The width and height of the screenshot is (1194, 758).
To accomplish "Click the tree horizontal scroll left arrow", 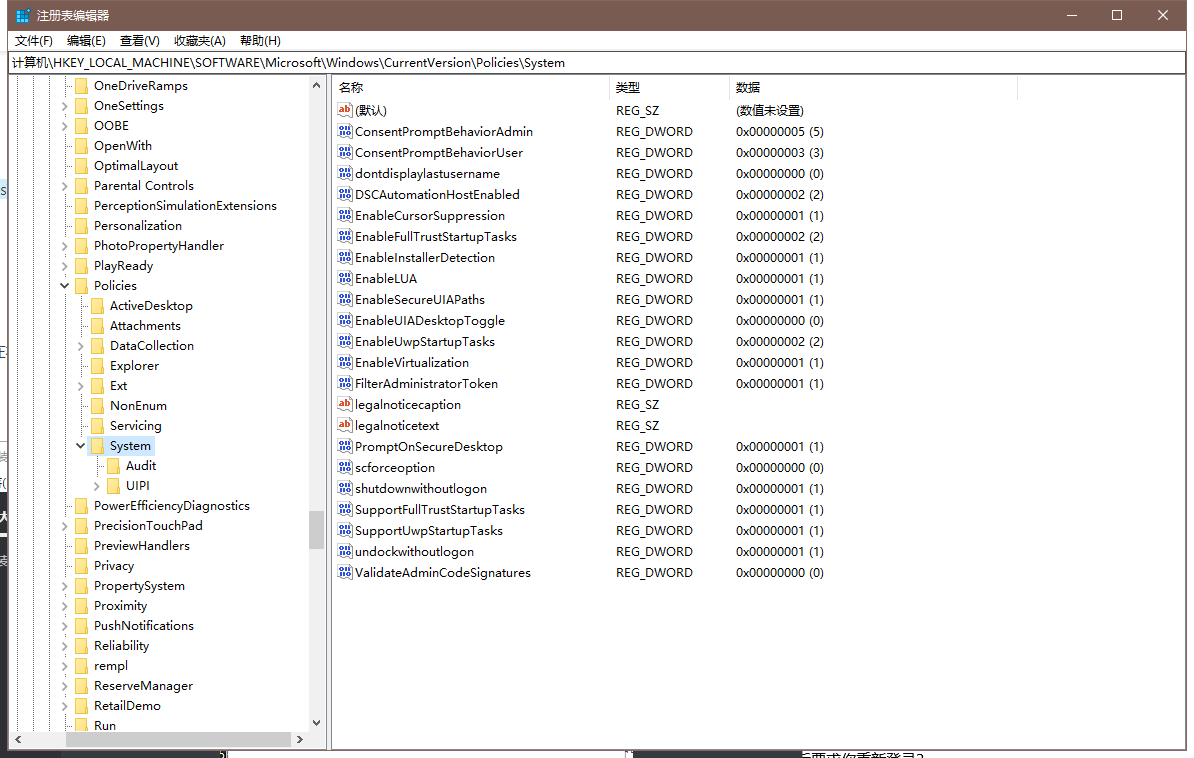I will (18, 739).
